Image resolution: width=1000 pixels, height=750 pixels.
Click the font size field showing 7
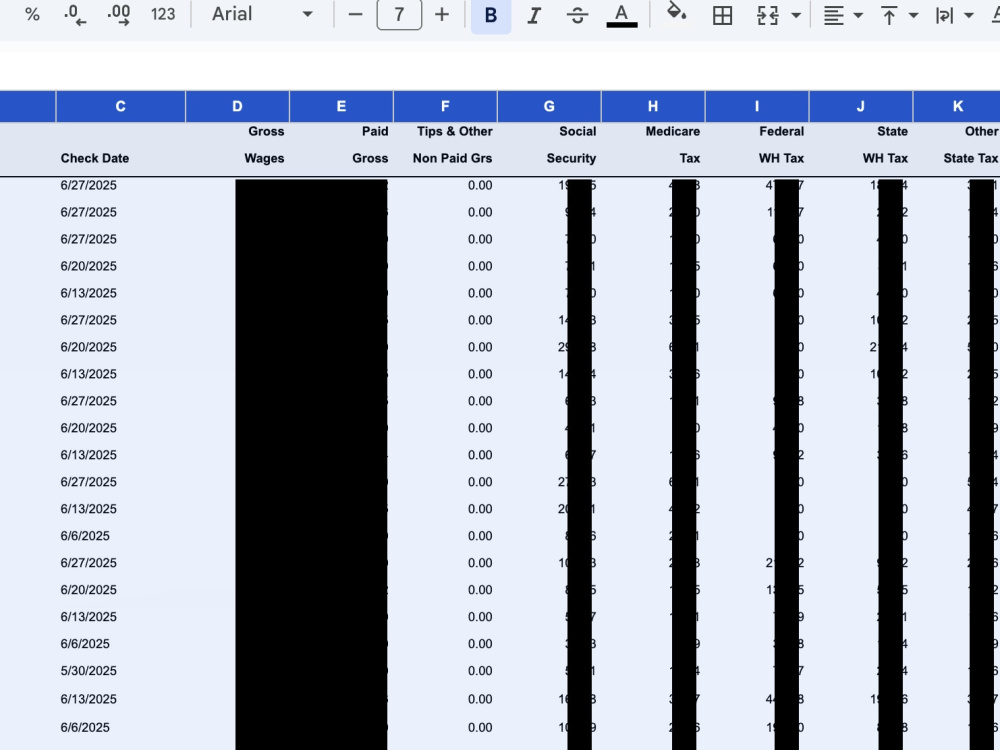[x=399, y=14]
